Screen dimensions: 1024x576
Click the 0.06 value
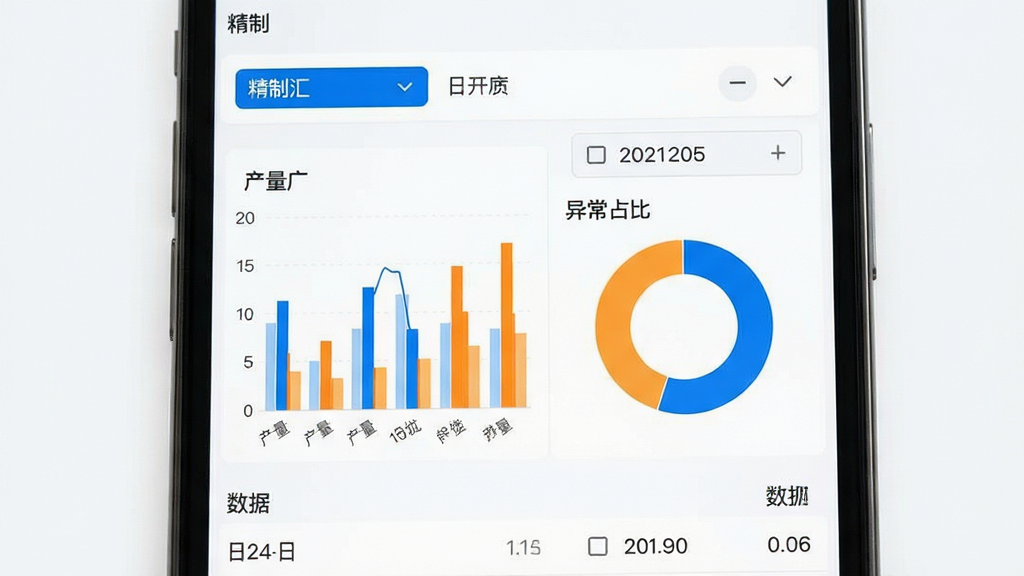coord(789,545)
